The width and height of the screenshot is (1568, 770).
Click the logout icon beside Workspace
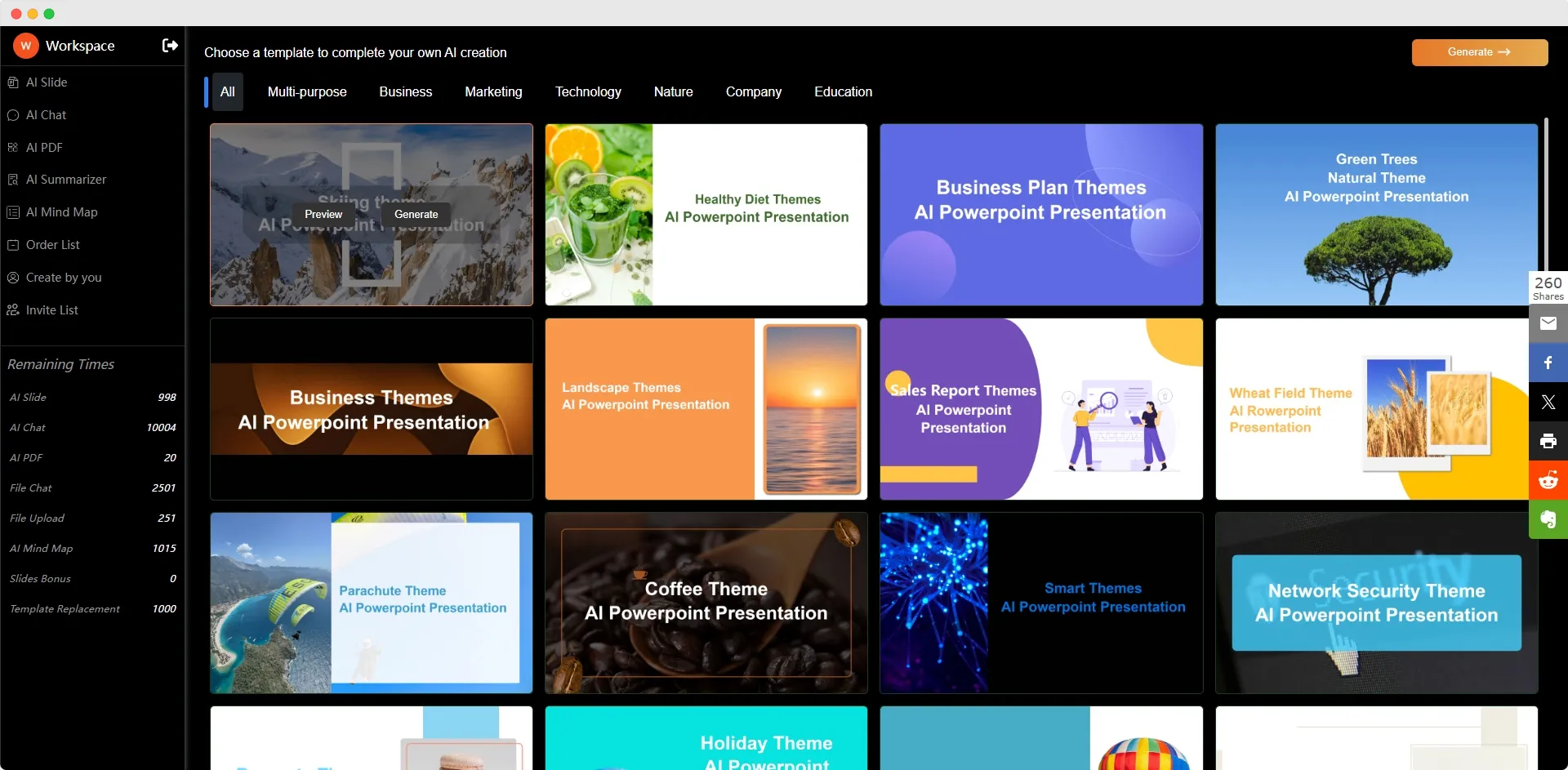[x=170, y=46]
